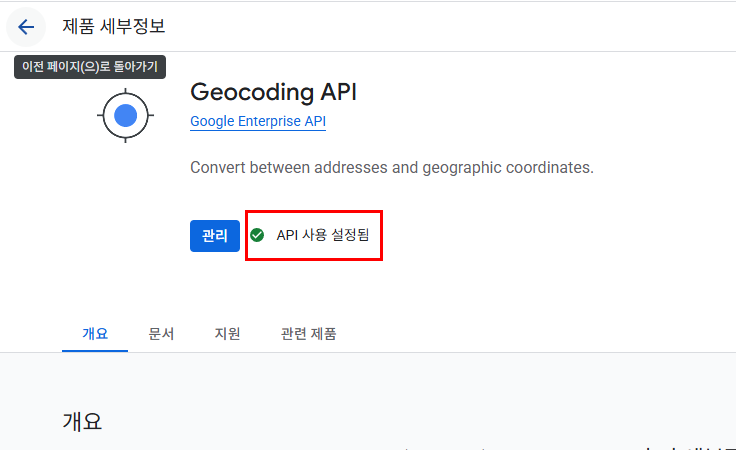Open the 문서 tab
Viewport: 736px width, 450px height.
click(x=161, y=334)
